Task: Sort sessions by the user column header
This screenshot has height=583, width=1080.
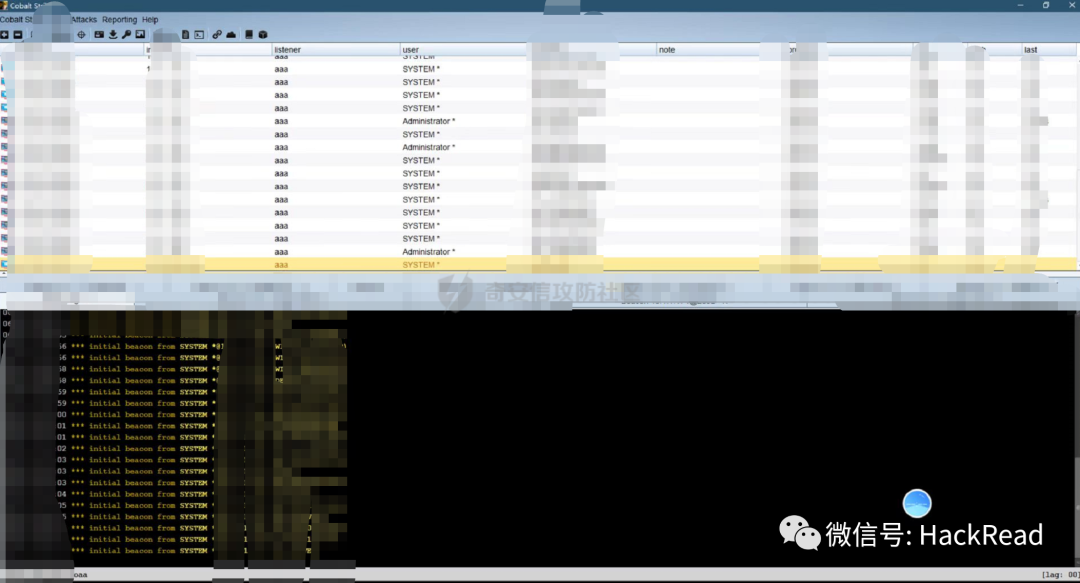Action: tap(465, 50)
